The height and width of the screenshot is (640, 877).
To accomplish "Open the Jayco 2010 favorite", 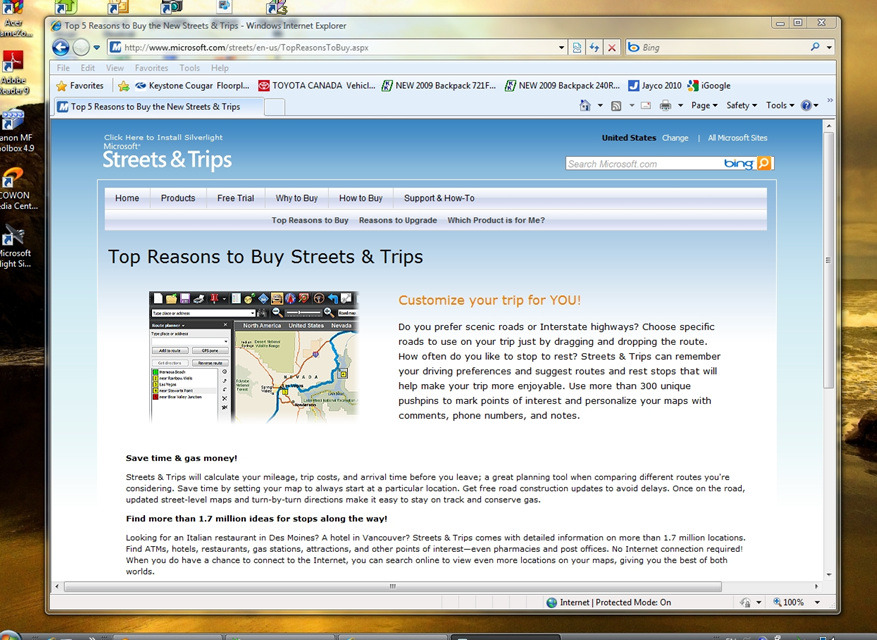I will (654, 86).
